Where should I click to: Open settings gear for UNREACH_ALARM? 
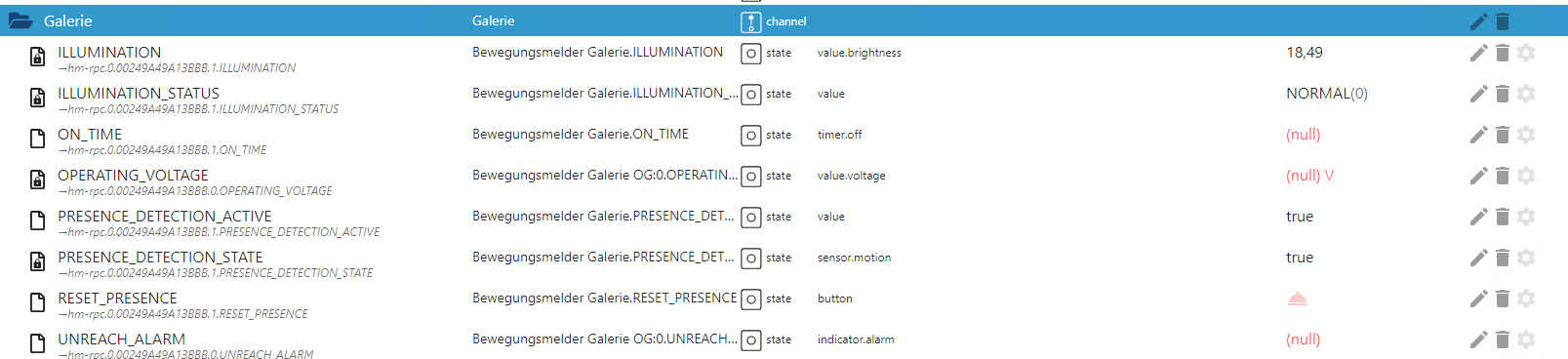(x=1526, y=339)
